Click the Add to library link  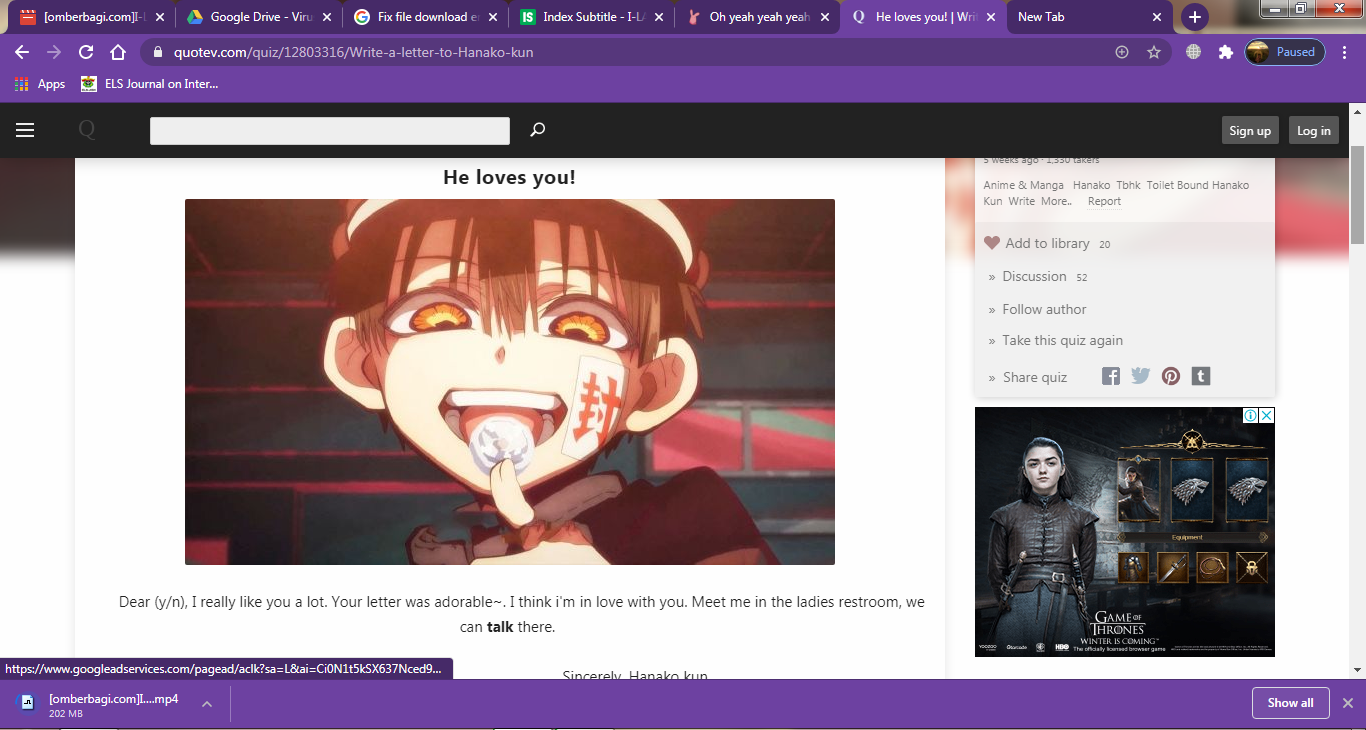(1047, 243)
